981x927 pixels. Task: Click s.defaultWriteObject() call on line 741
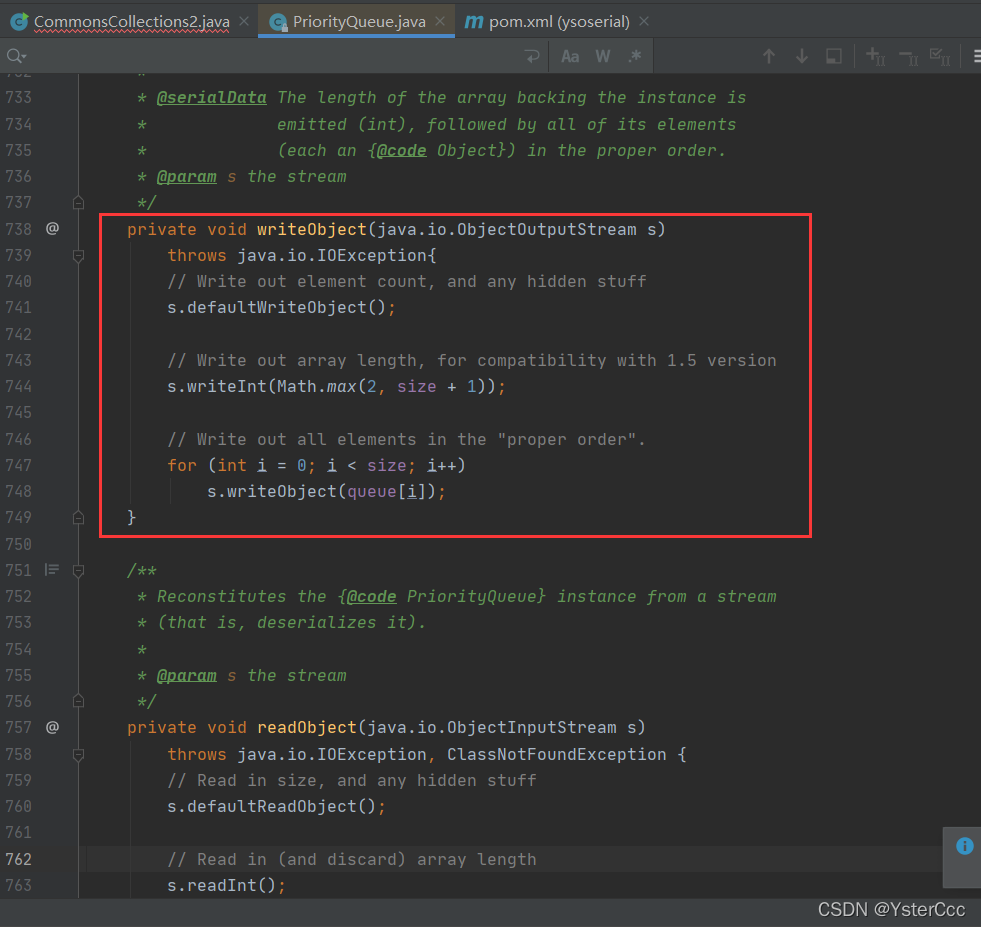(x=277, y=308)
